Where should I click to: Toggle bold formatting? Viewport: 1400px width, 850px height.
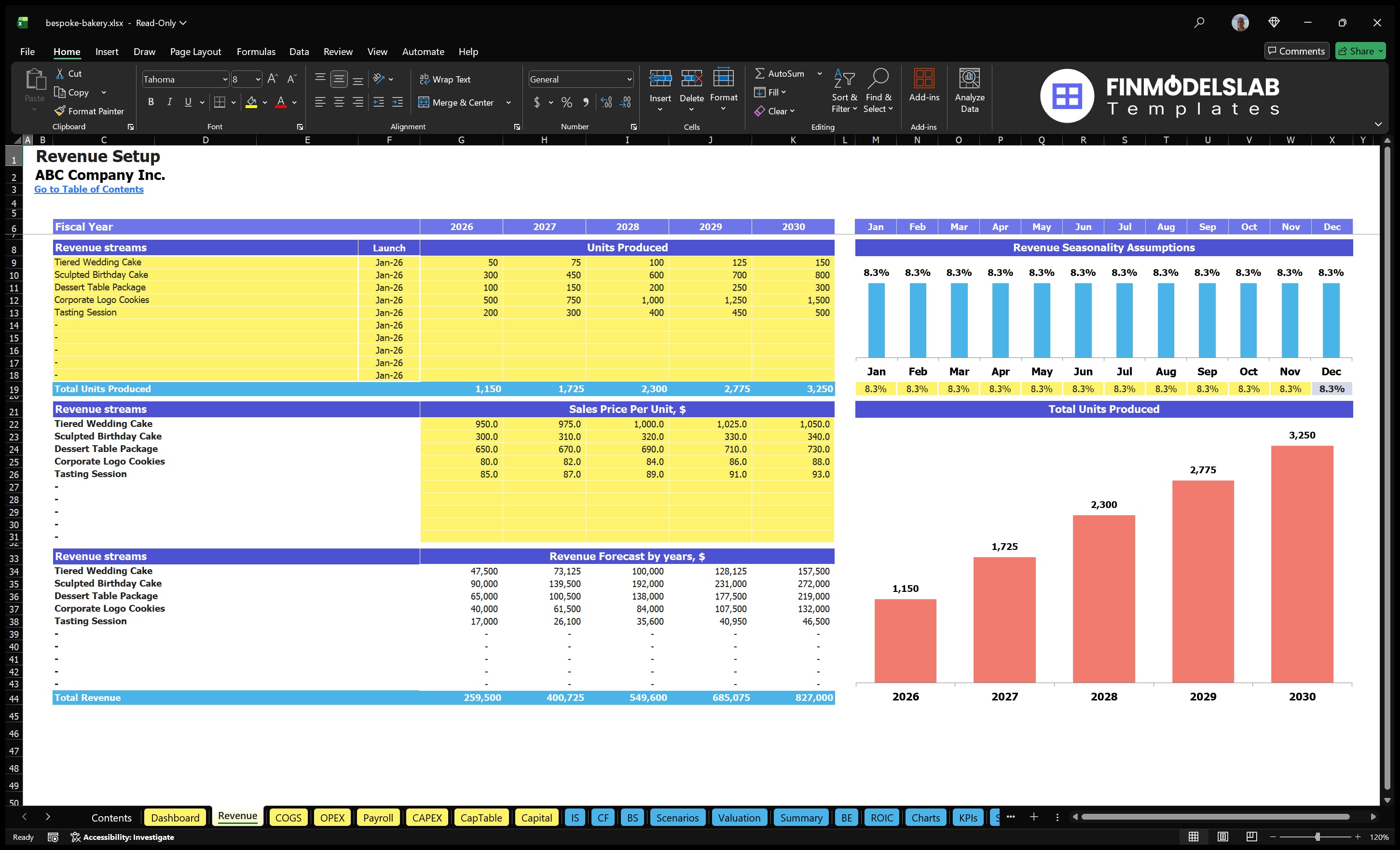[151, 102]
